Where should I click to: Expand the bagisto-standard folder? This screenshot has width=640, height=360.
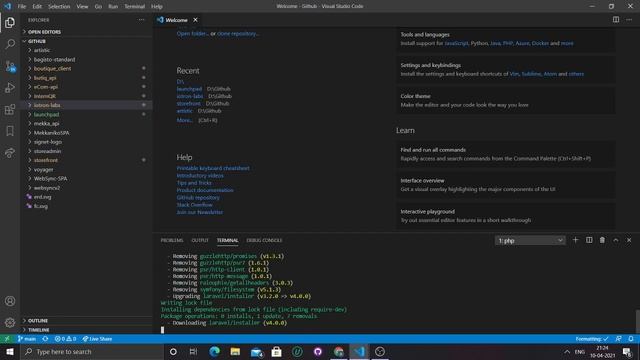click(x=86, y=60)
